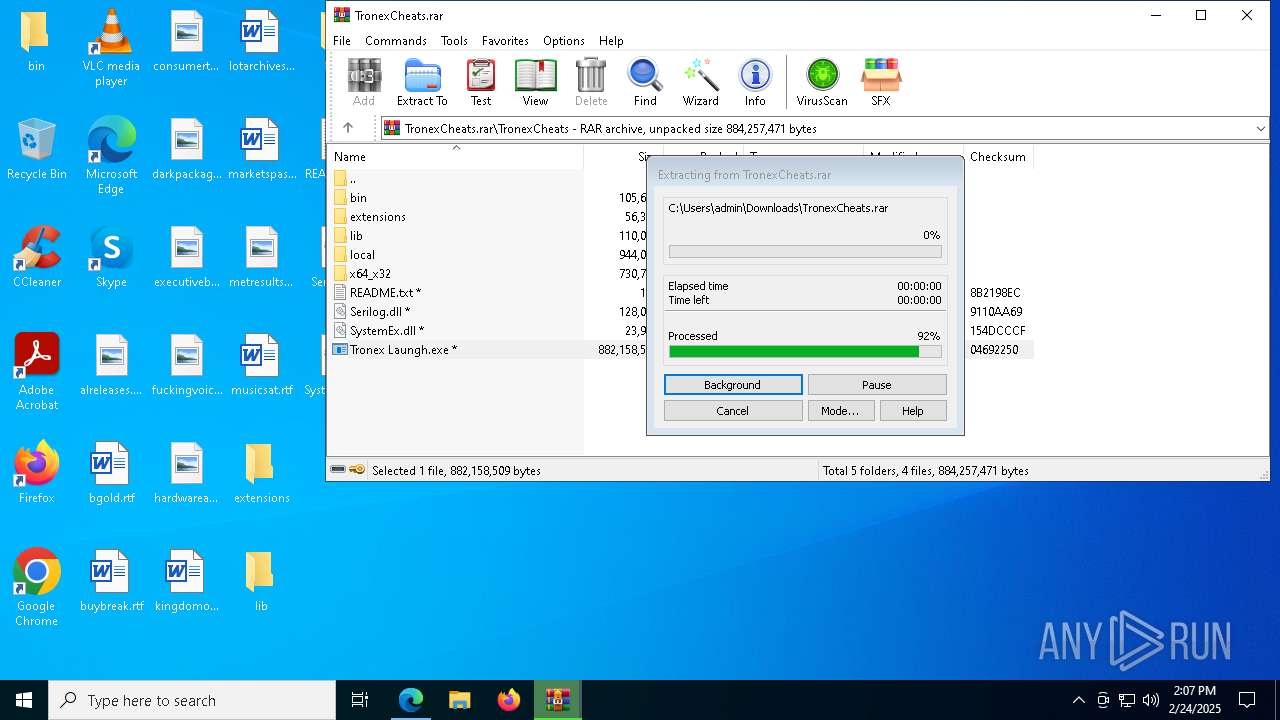Open the volume control in tray
The width and height of the screenshot is (1280, 720).
(x=1151, y=700)
